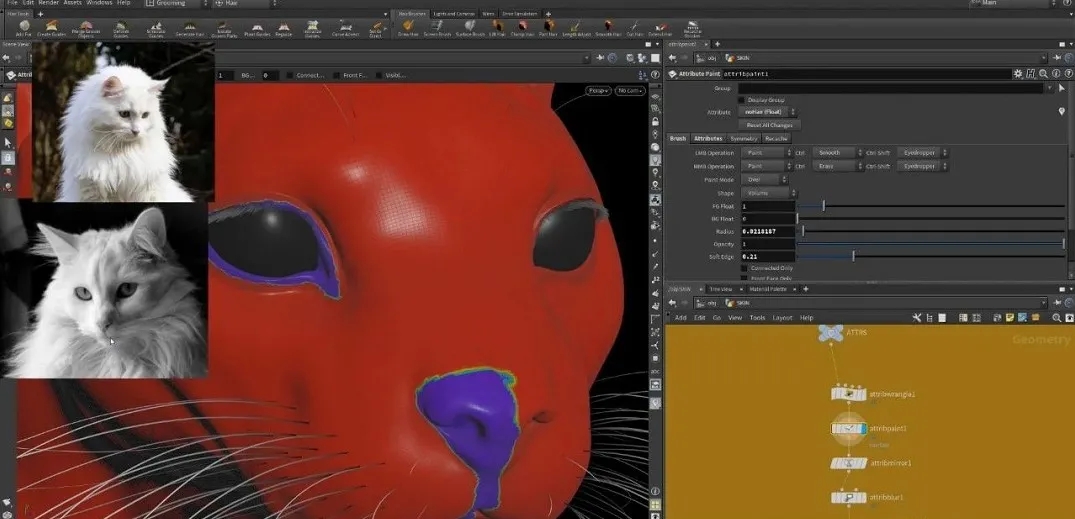Viewport: 1075px width, 519px height.
Task: Select the Length Adjust brush tool
Action: [575, 29]
